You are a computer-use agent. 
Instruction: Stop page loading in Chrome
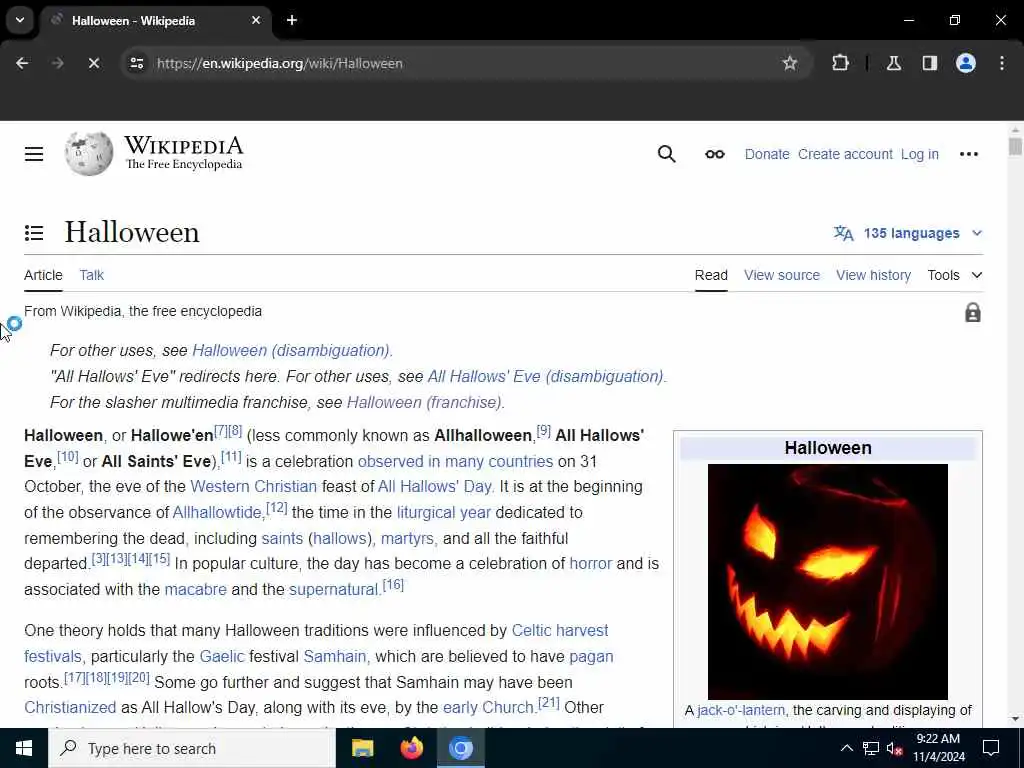click(x=93, y=63)
